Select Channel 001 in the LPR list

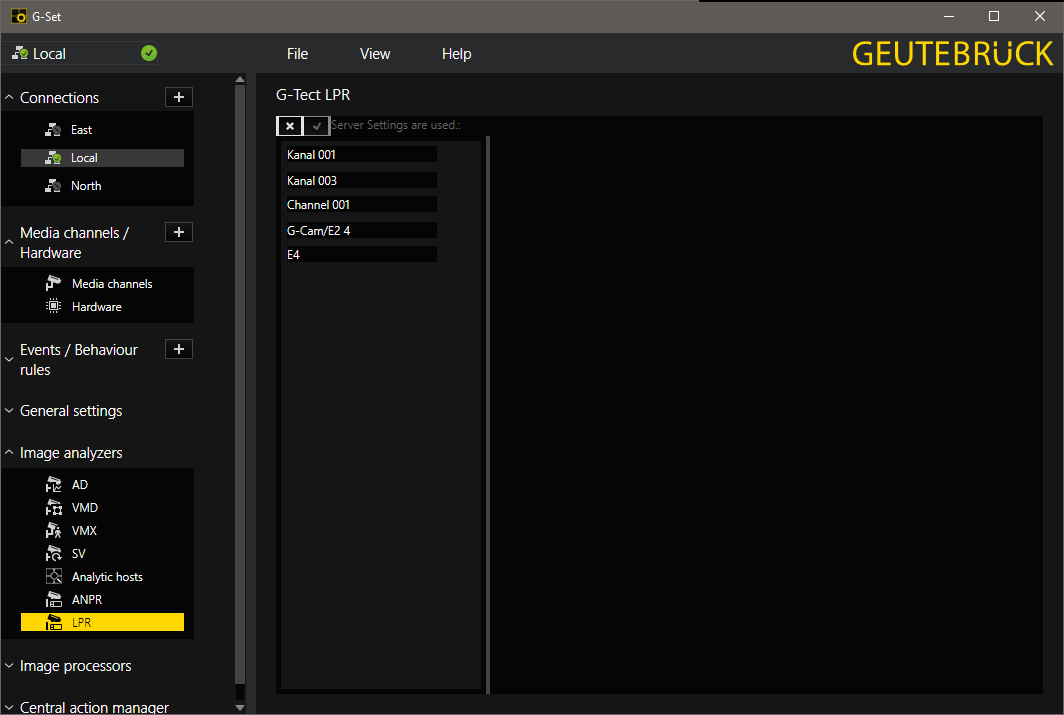click(361, 204)
